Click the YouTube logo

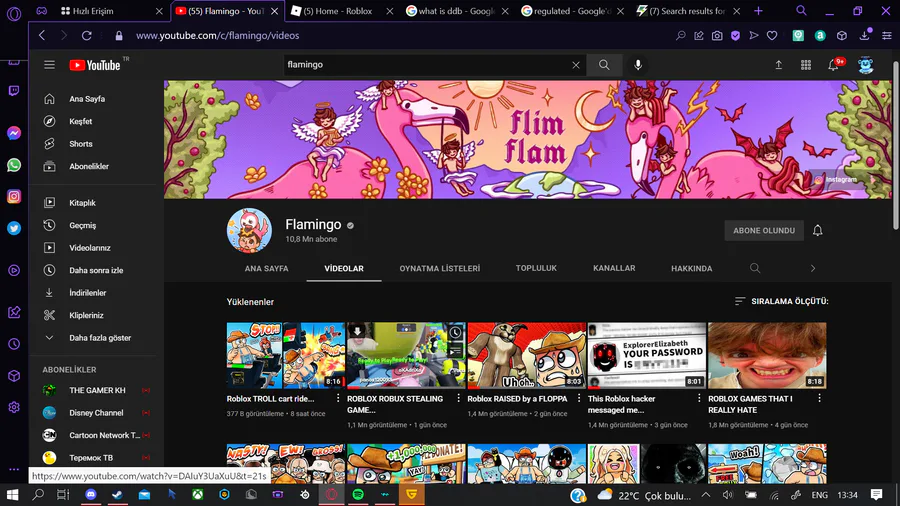click(x=95, y=65)
